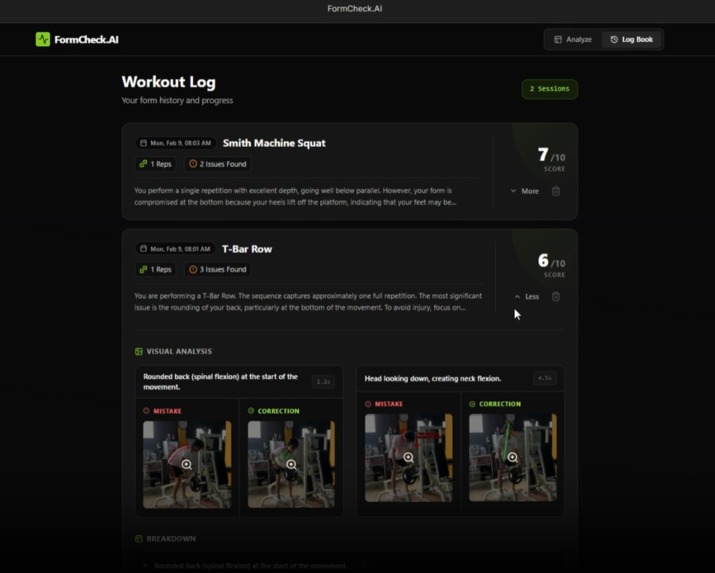Image resolution: width=715 pixels, height=573 pixels.
Task: Zoom the rounded back Correction image
Action: point(291,465)
